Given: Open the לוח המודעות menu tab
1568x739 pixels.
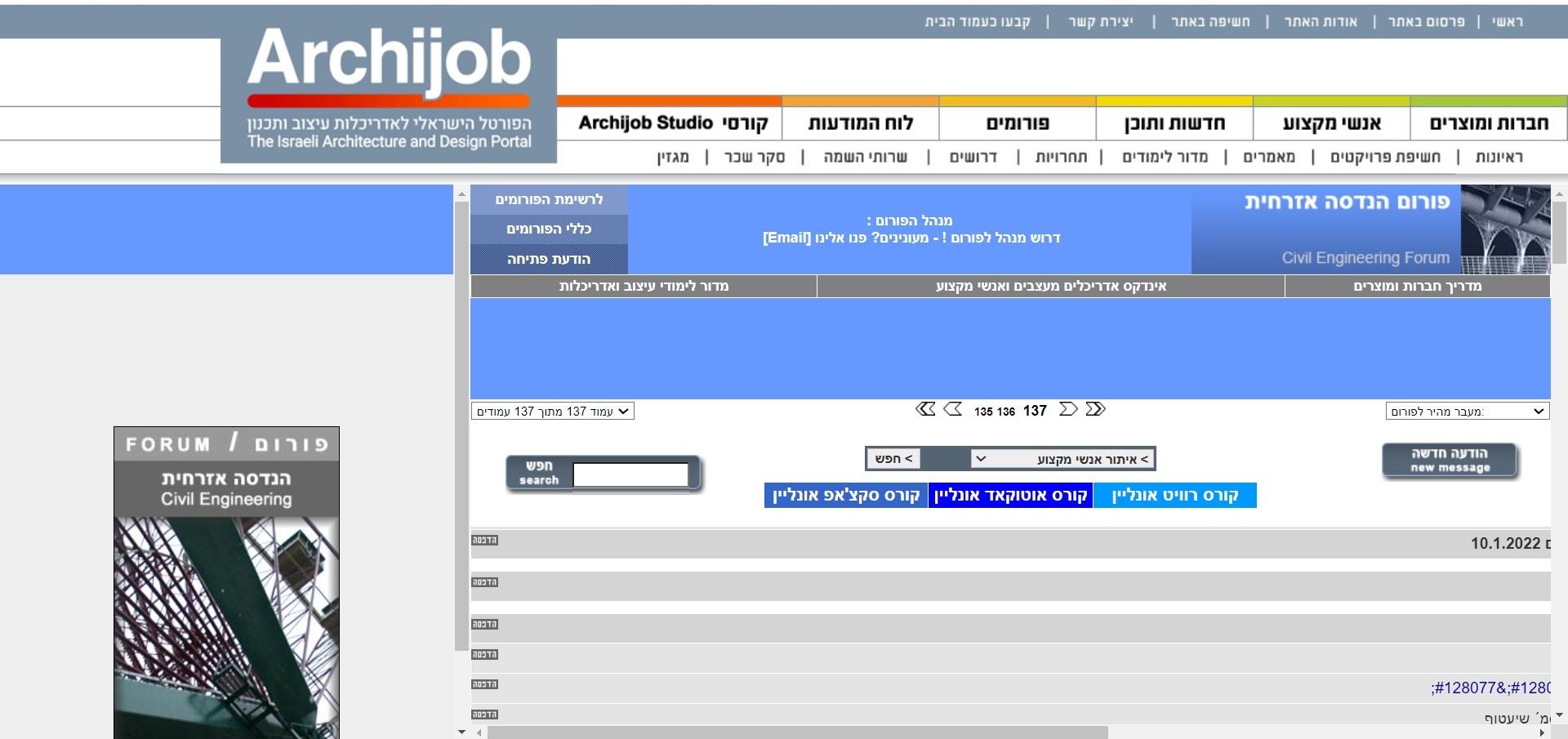Looking at the screenshot, I should tap(861, 123).
